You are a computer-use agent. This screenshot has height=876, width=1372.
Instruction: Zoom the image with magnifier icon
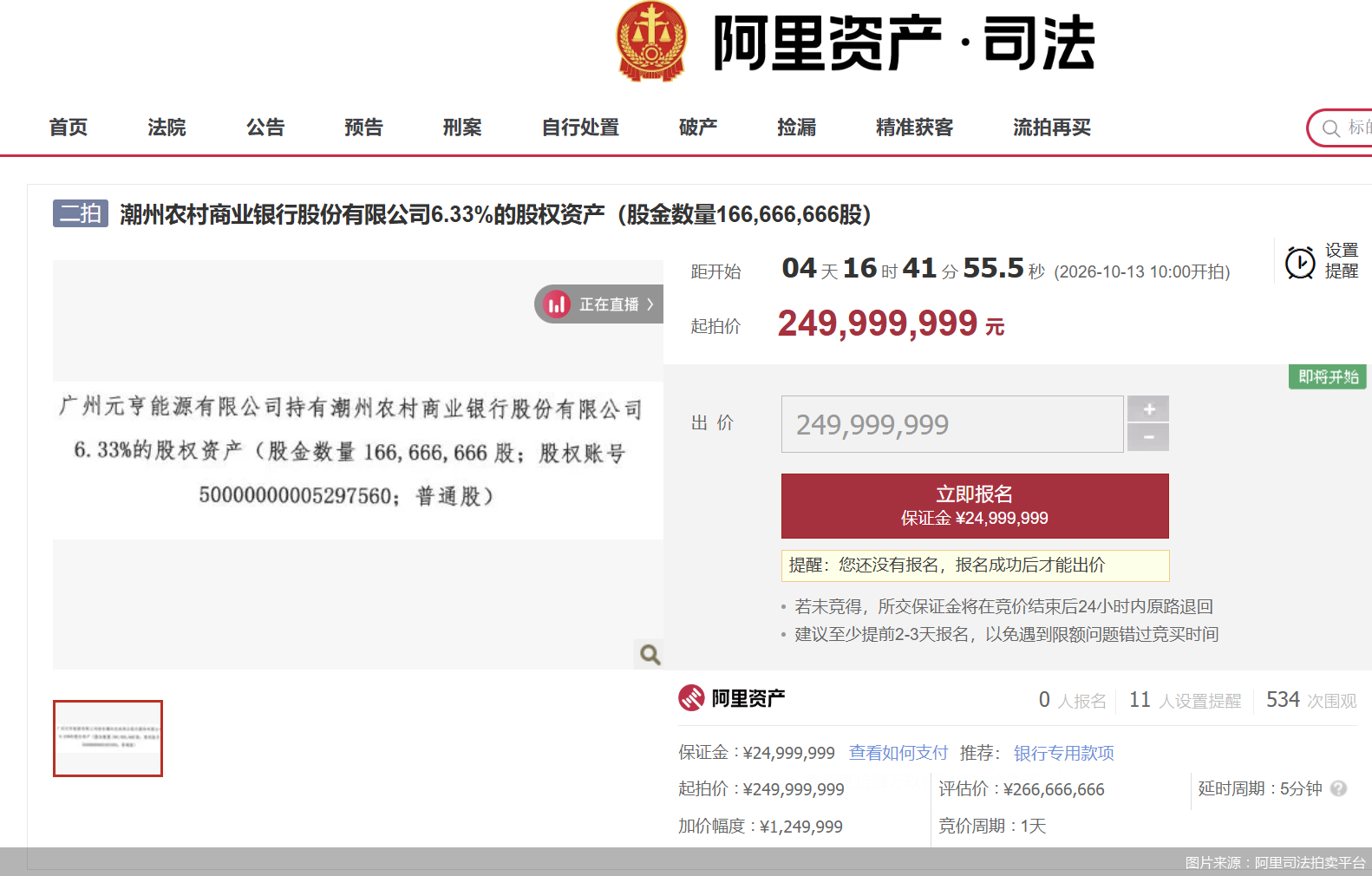650,654
